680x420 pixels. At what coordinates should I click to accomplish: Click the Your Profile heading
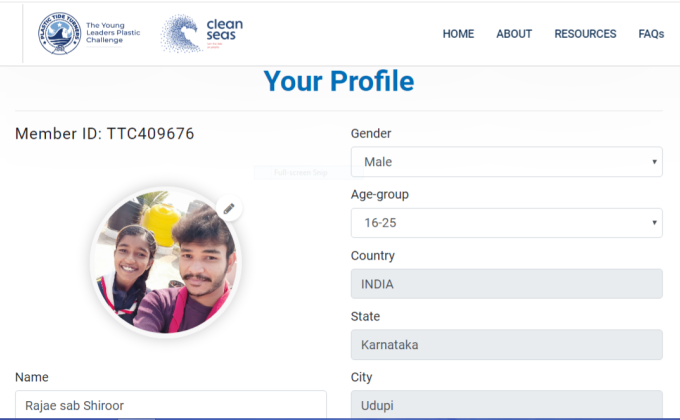(x=339, y=81)
